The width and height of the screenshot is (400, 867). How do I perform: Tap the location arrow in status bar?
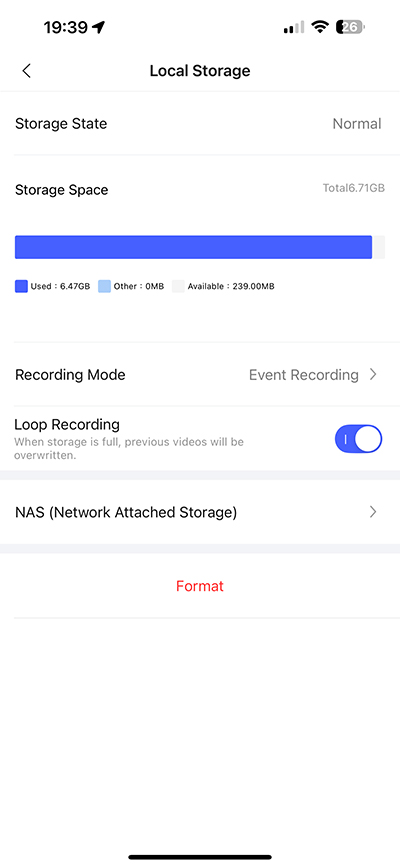click(99, 27)
